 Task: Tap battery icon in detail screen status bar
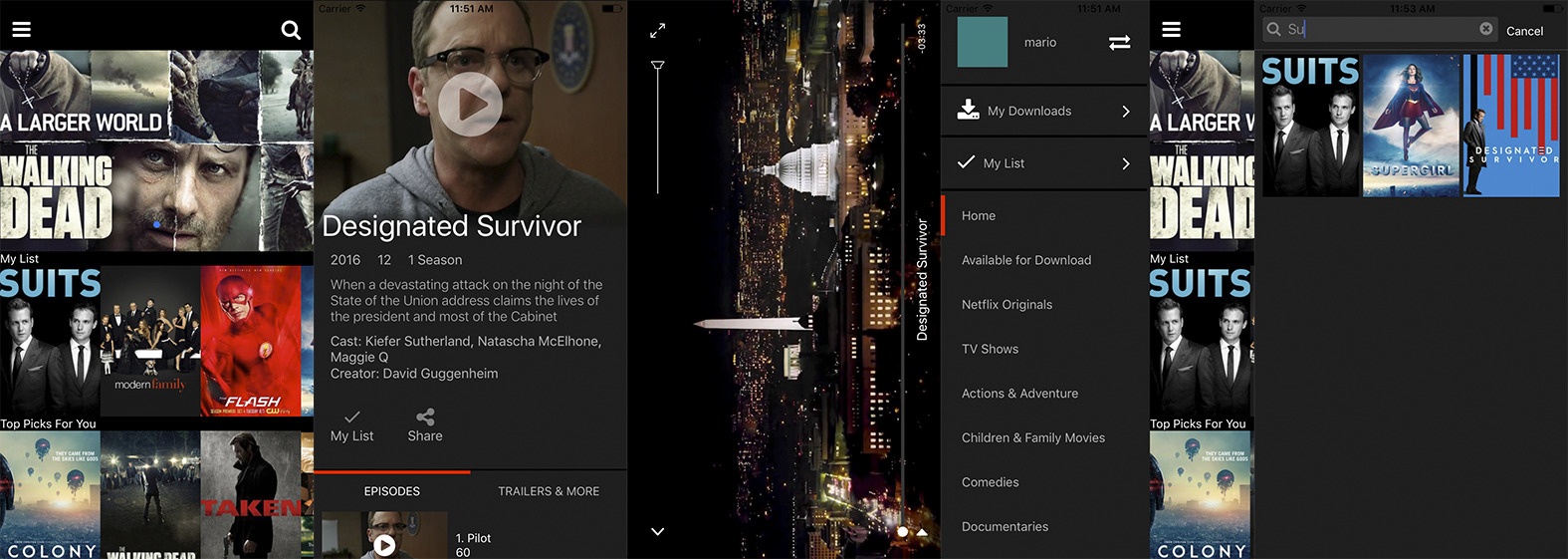click(x=611, y=8)
